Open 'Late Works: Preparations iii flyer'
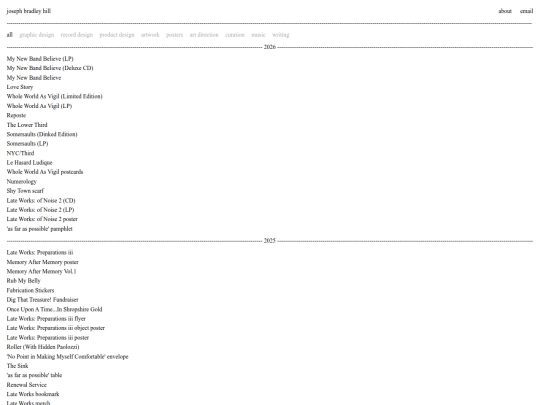Image resolution: width=540 pixels, height=405 pixels. point(46,318)
